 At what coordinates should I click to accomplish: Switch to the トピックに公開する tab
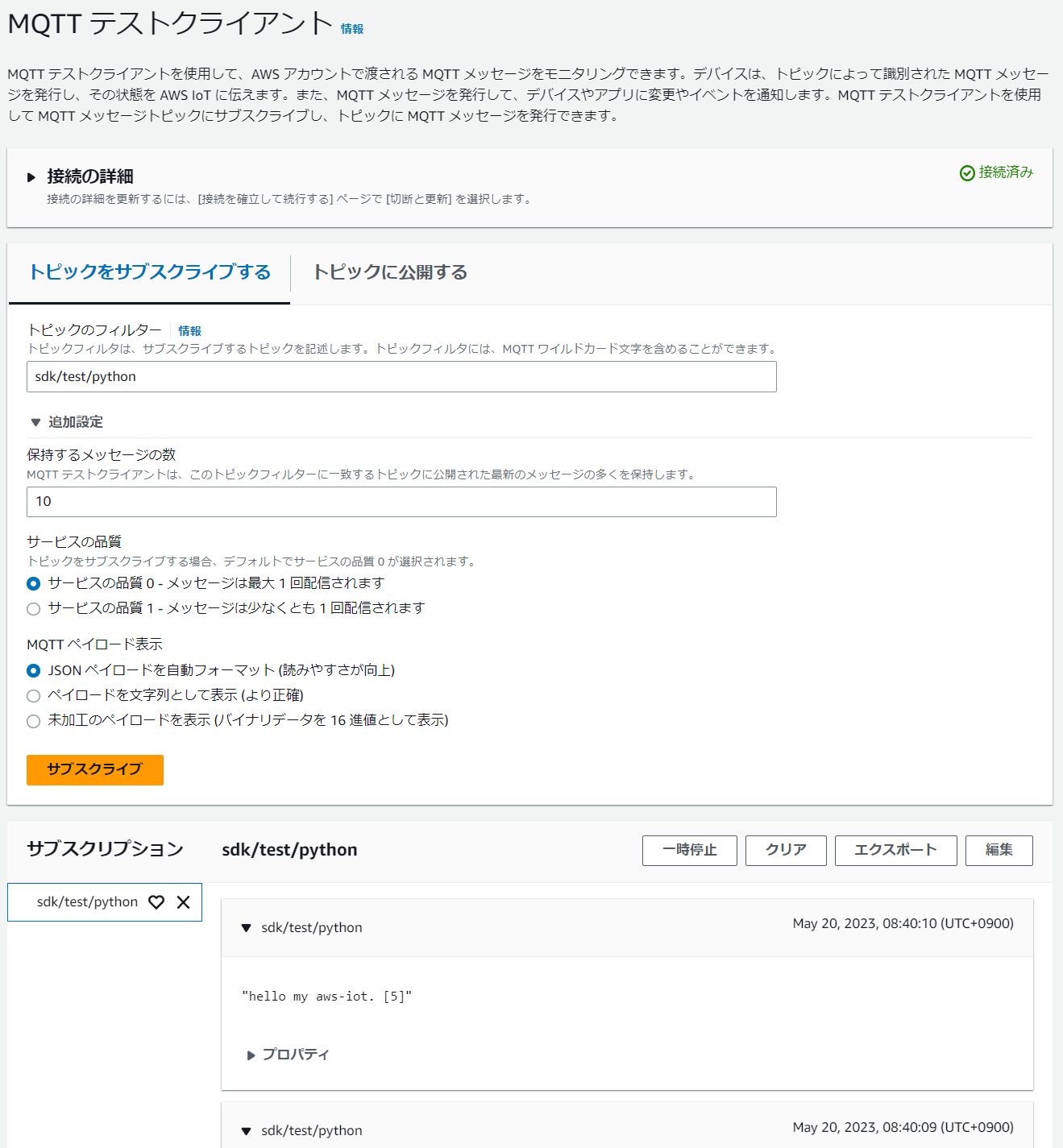tap(390, 273)
